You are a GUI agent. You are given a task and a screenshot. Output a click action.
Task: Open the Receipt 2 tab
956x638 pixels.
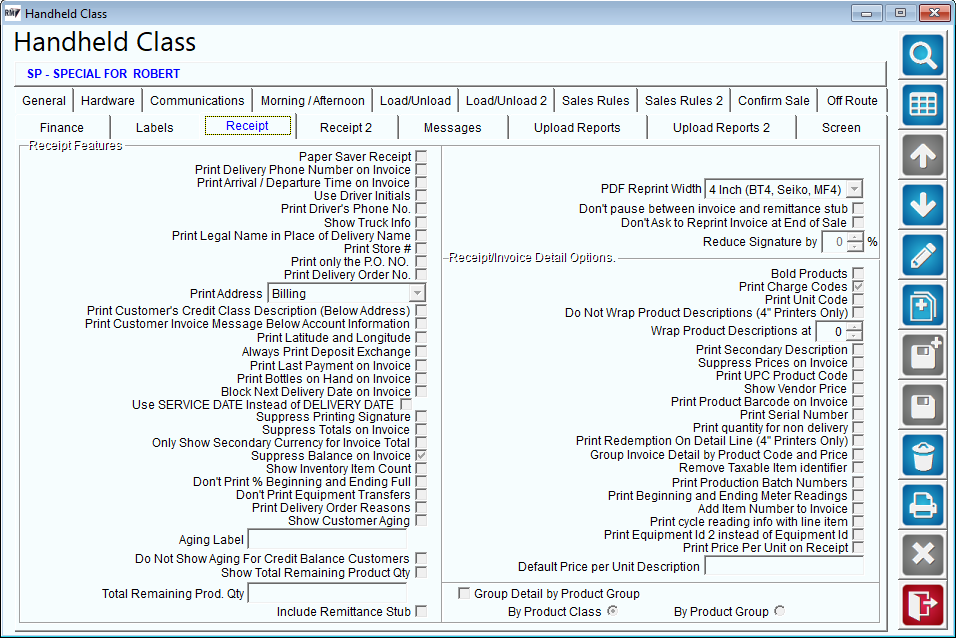346,127
